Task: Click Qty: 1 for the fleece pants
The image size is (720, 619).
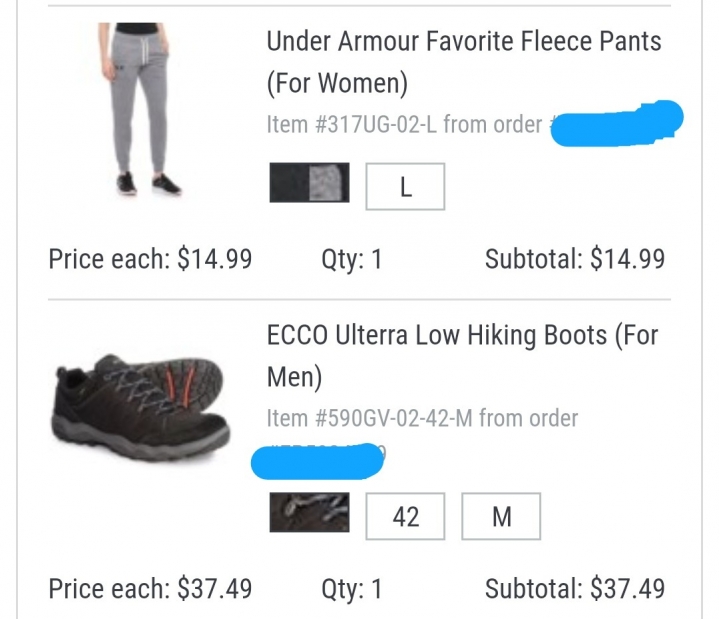Action: [x=352, y=259]
